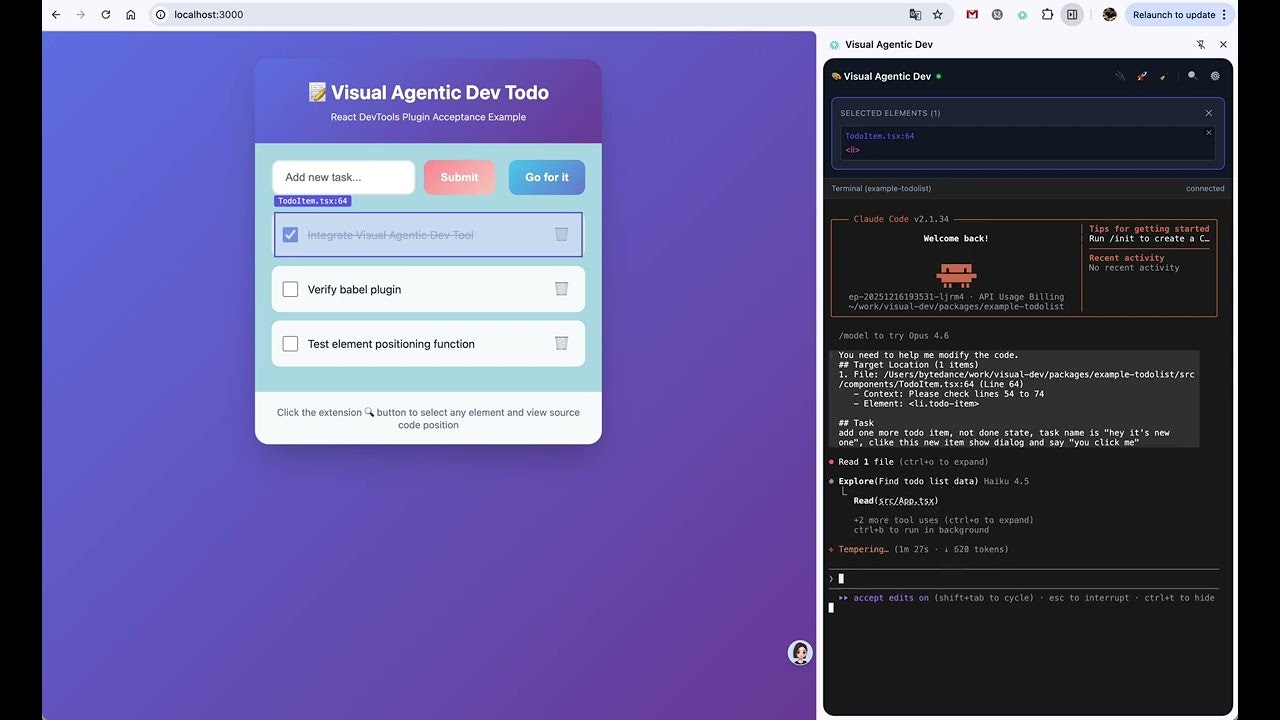Click the localhost:3000 address bar
1280x720 pixels.
(x=530, y=15)
